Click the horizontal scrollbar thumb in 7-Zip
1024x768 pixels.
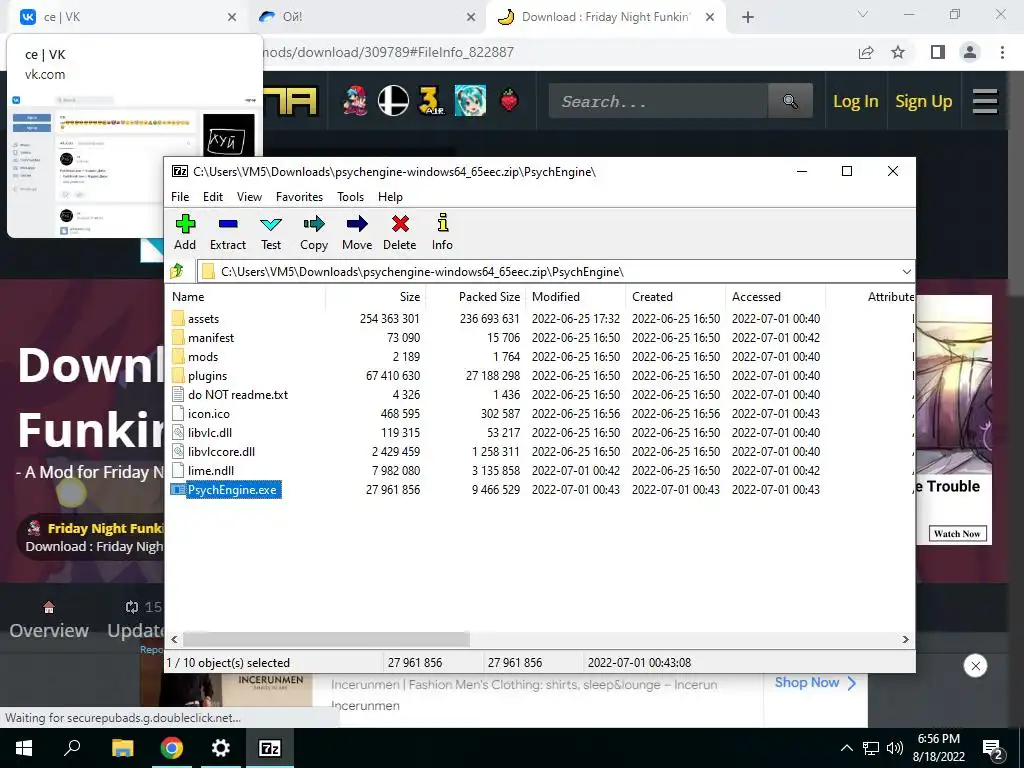pos(326,639)
